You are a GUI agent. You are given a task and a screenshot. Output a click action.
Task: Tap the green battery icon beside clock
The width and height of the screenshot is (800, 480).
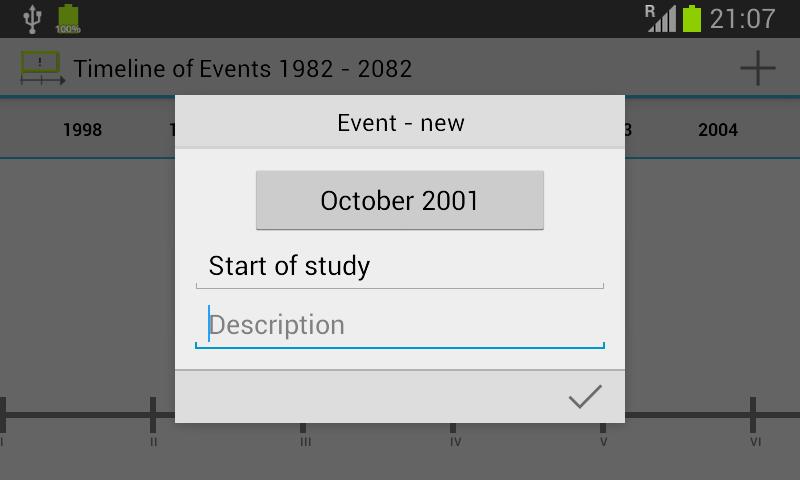(x=692, y=18)
